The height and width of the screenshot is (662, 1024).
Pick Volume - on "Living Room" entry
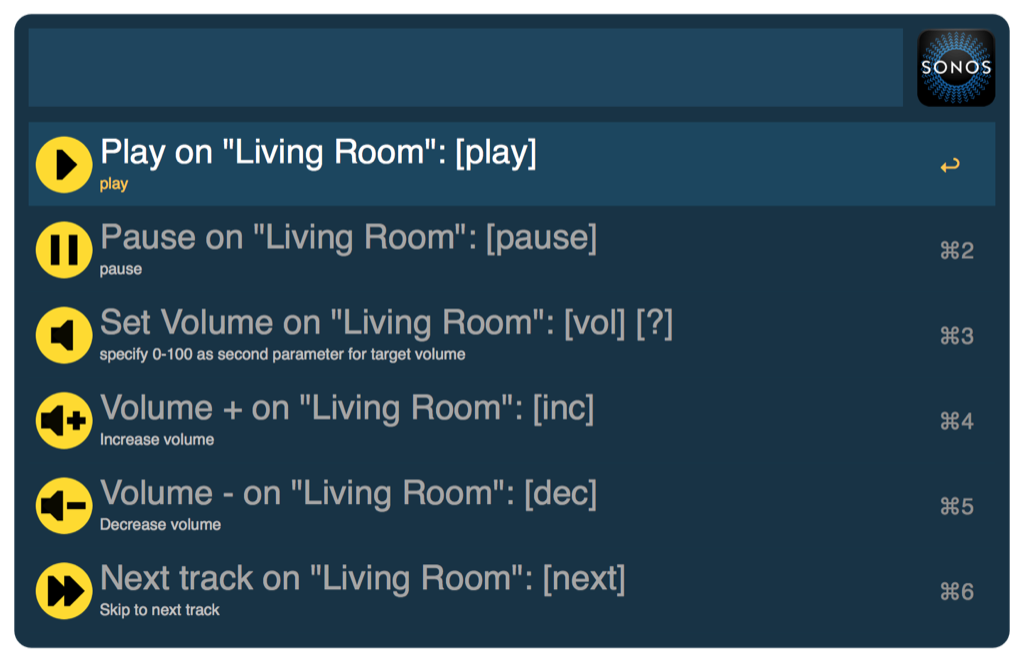[348, 494]
